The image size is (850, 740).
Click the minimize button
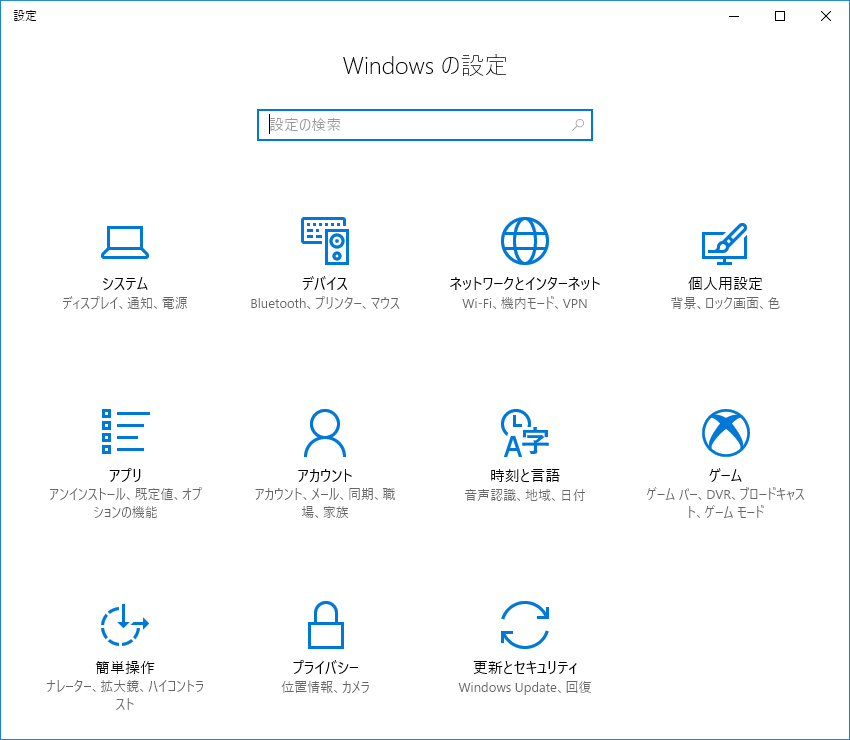[733, 16]
